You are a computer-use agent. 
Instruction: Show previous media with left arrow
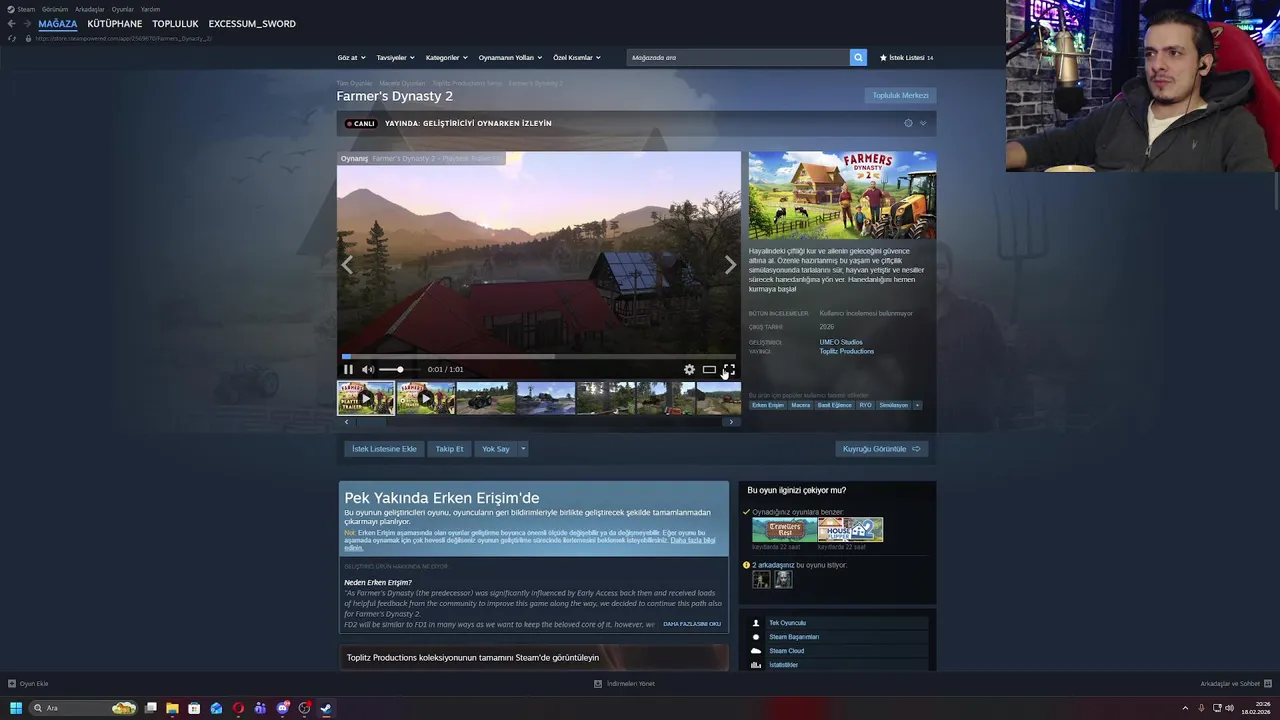(x=347, y=265)
